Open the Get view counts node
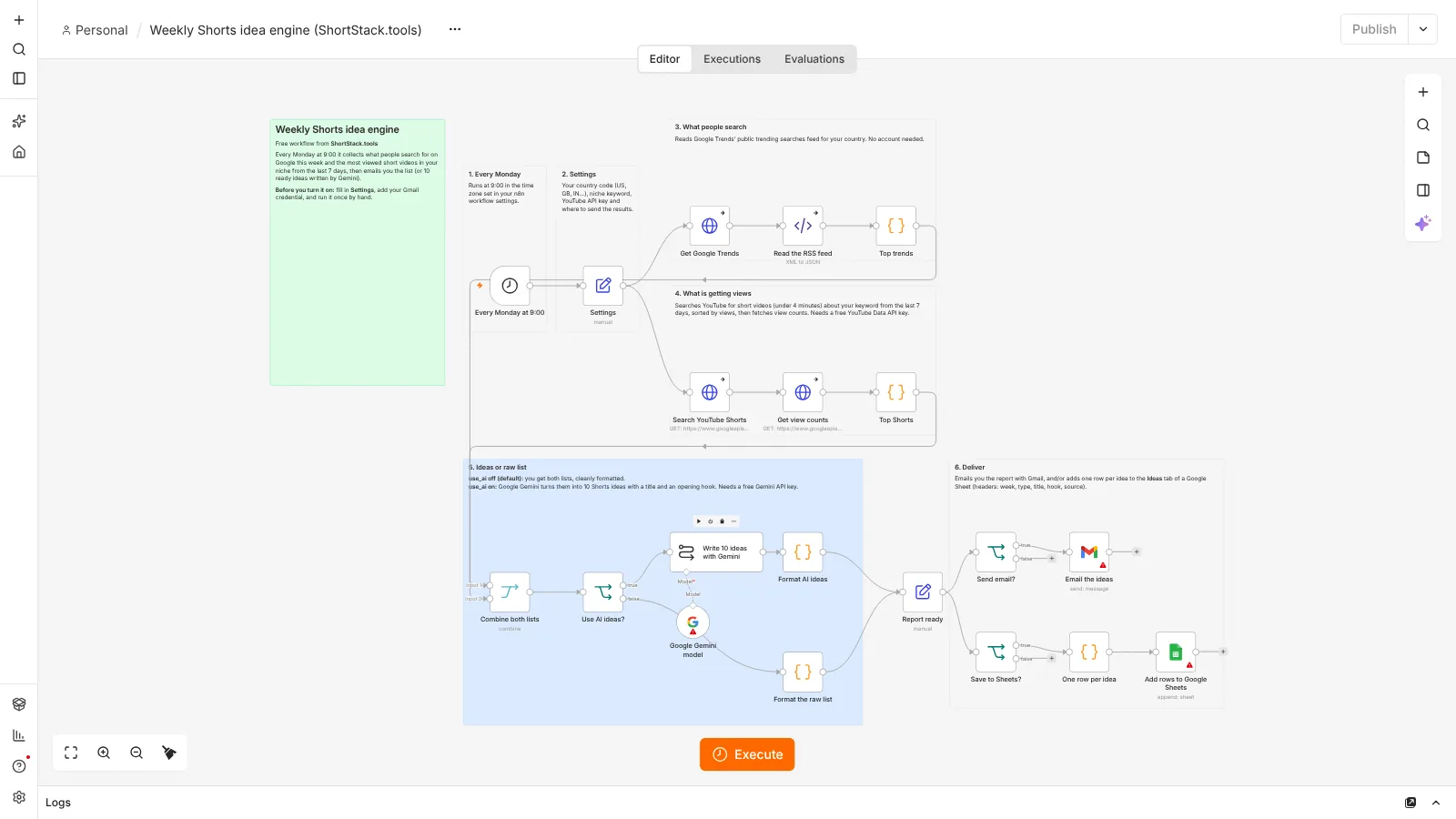This screenshot has height=819, width=1456. click(x=803, y=392)
